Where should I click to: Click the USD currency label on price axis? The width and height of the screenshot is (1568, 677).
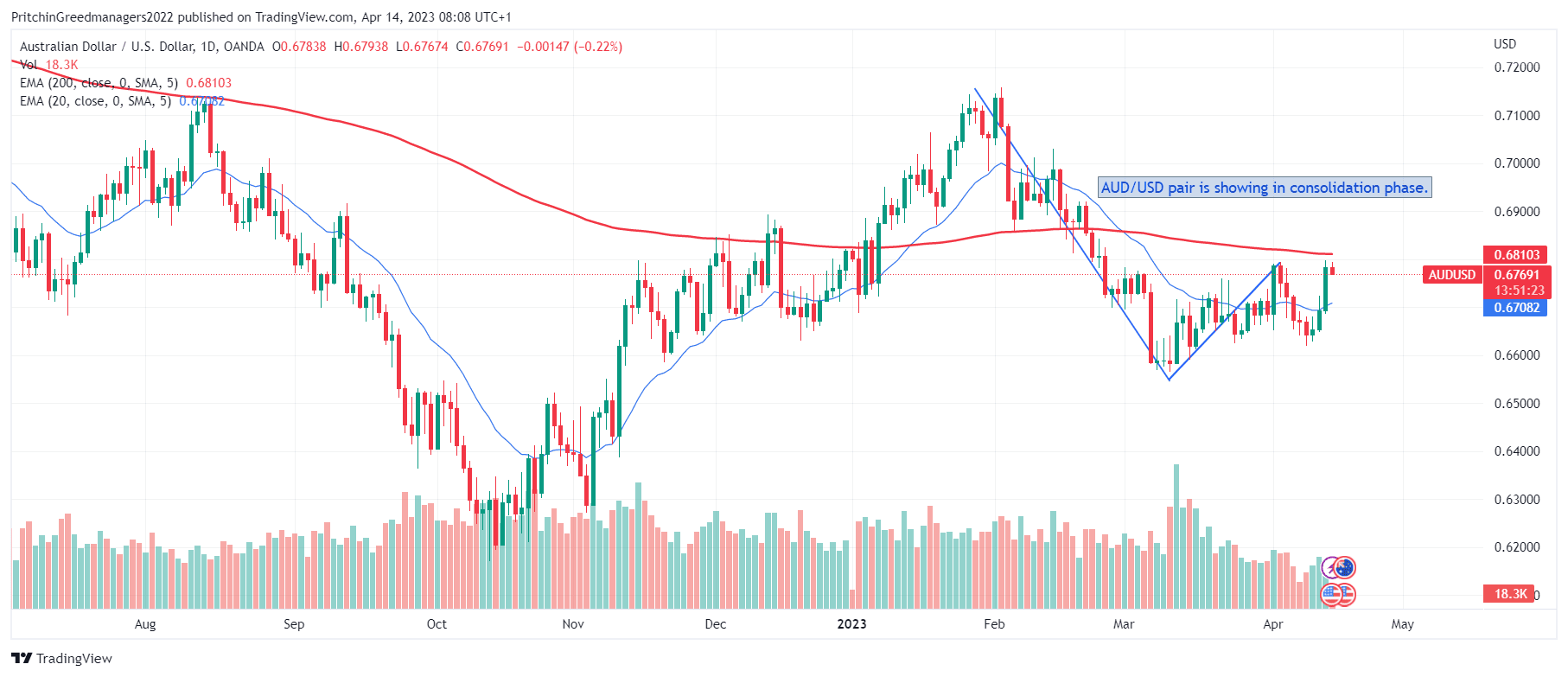pos(1505,43)
